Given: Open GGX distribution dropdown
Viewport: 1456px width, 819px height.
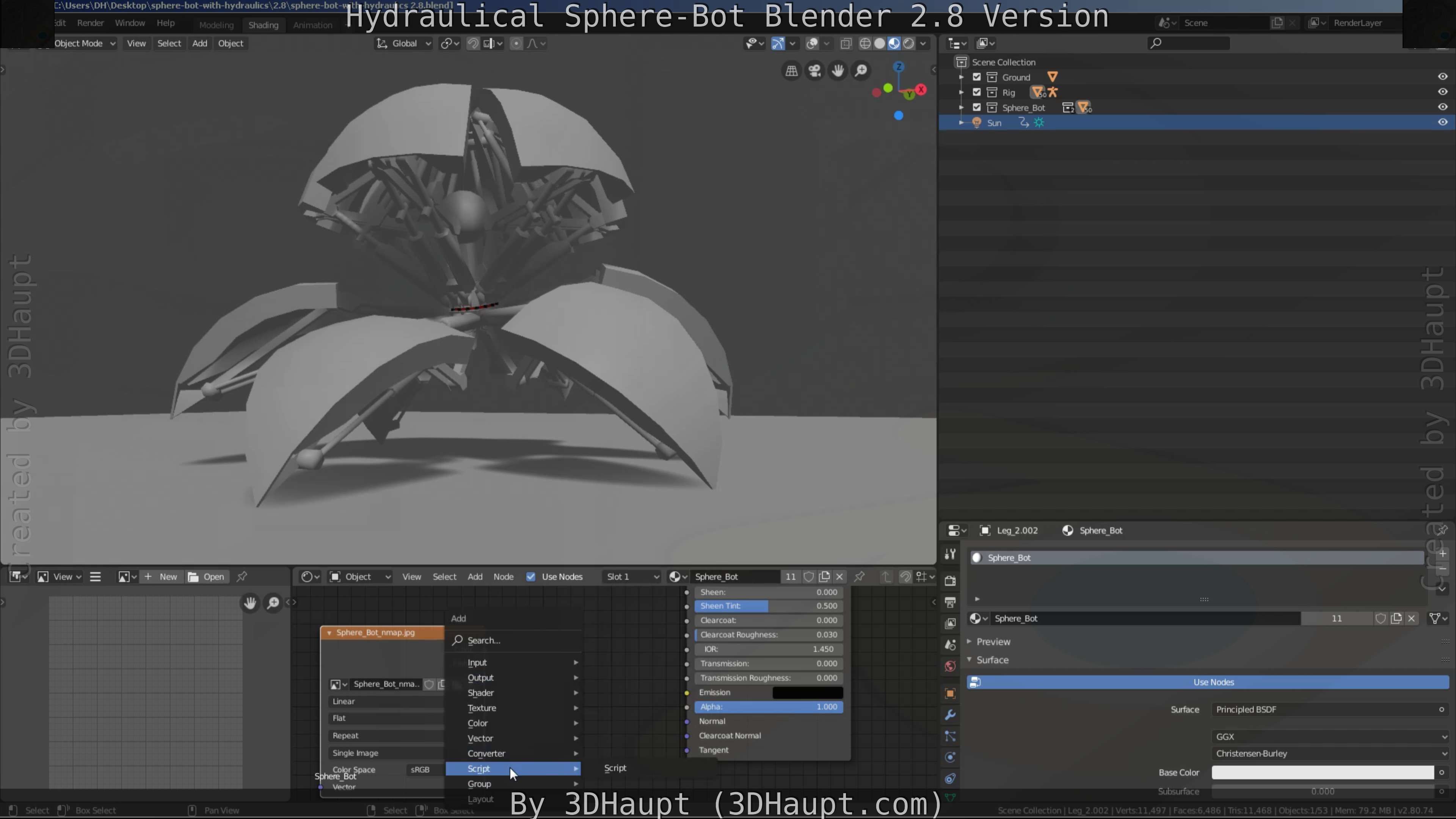Looking at the screenshot, I should coord(1330,736).
